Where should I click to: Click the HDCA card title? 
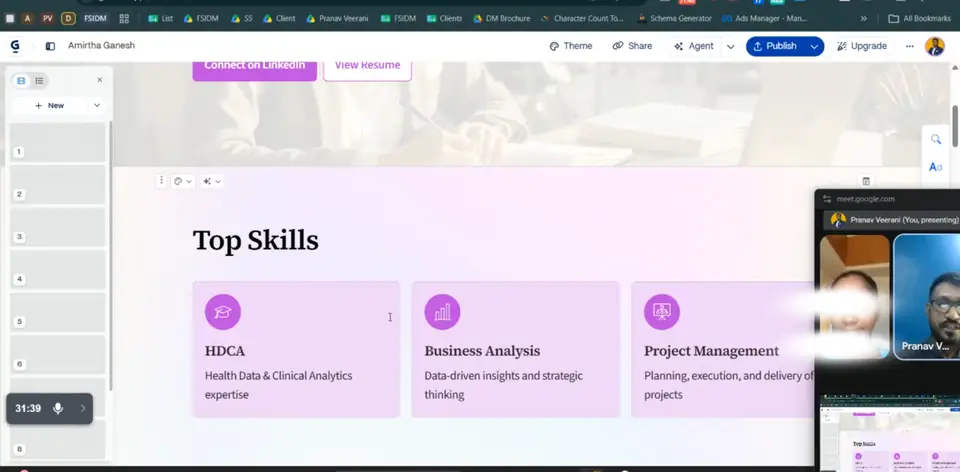tap(225, 351)
